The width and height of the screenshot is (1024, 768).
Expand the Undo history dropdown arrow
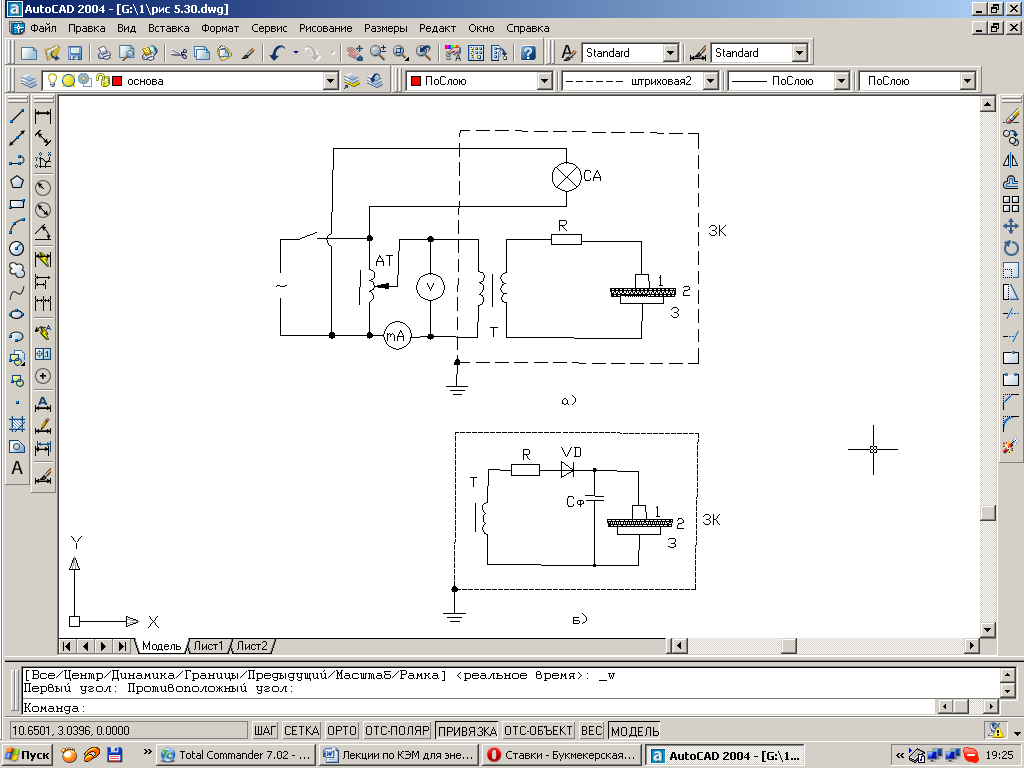coord(296,53)
